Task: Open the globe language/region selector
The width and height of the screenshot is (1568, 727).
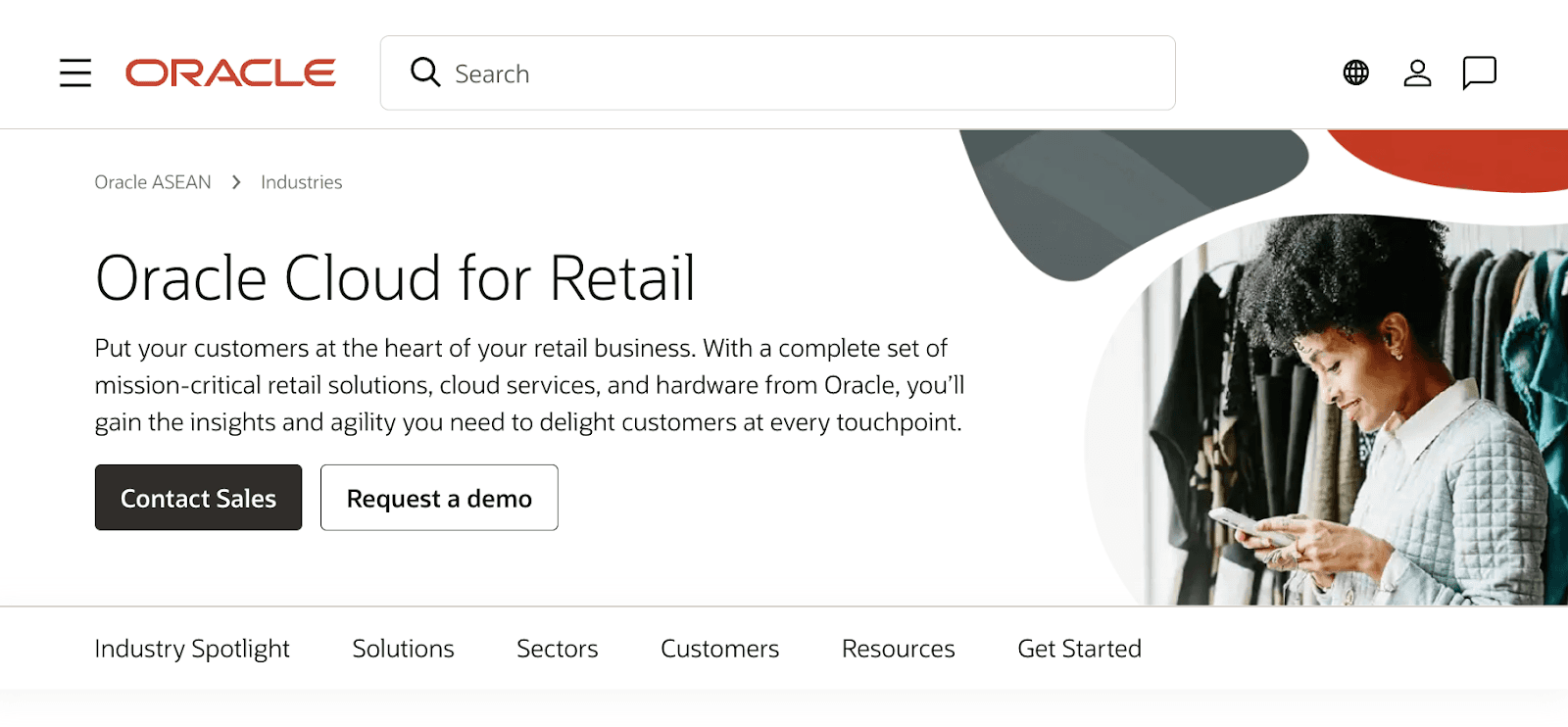Action: click(1354, 72)
